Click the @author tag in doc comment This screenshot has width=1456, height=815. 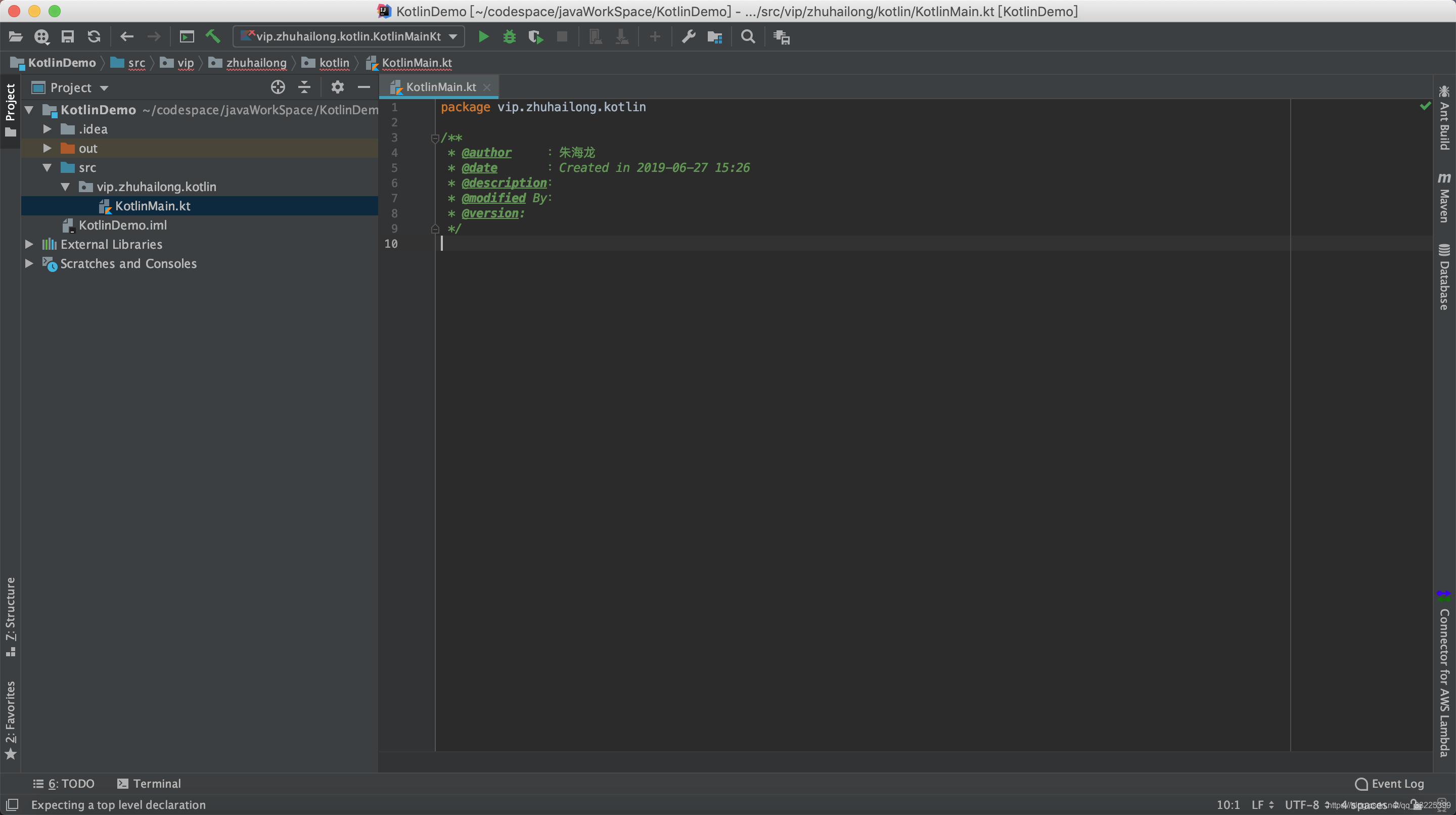coord(486,153)
